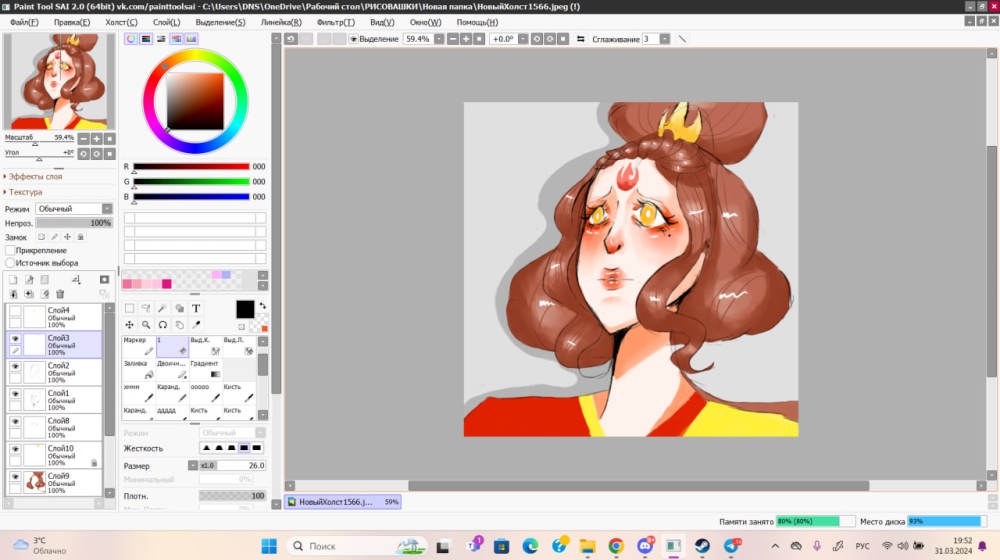Hide the Слой8 layer

[15, 421]
